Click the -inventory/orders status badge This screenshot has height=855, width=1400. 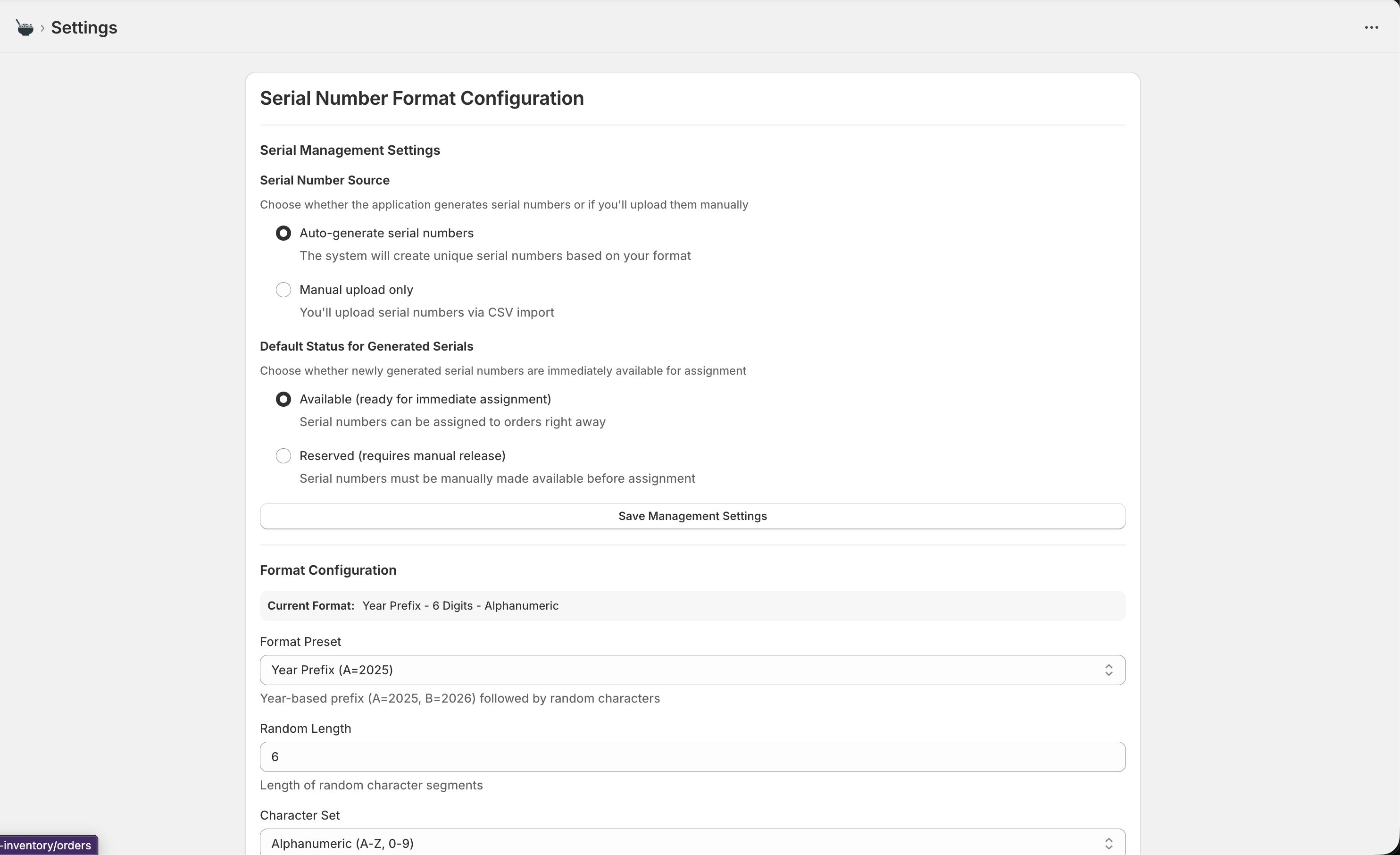48,845
